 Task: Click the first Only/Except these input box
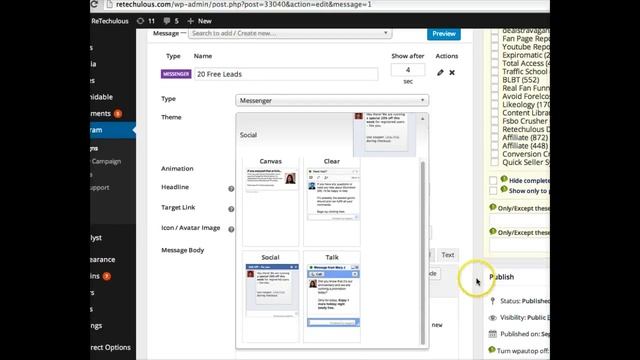[x=520, y=220]
